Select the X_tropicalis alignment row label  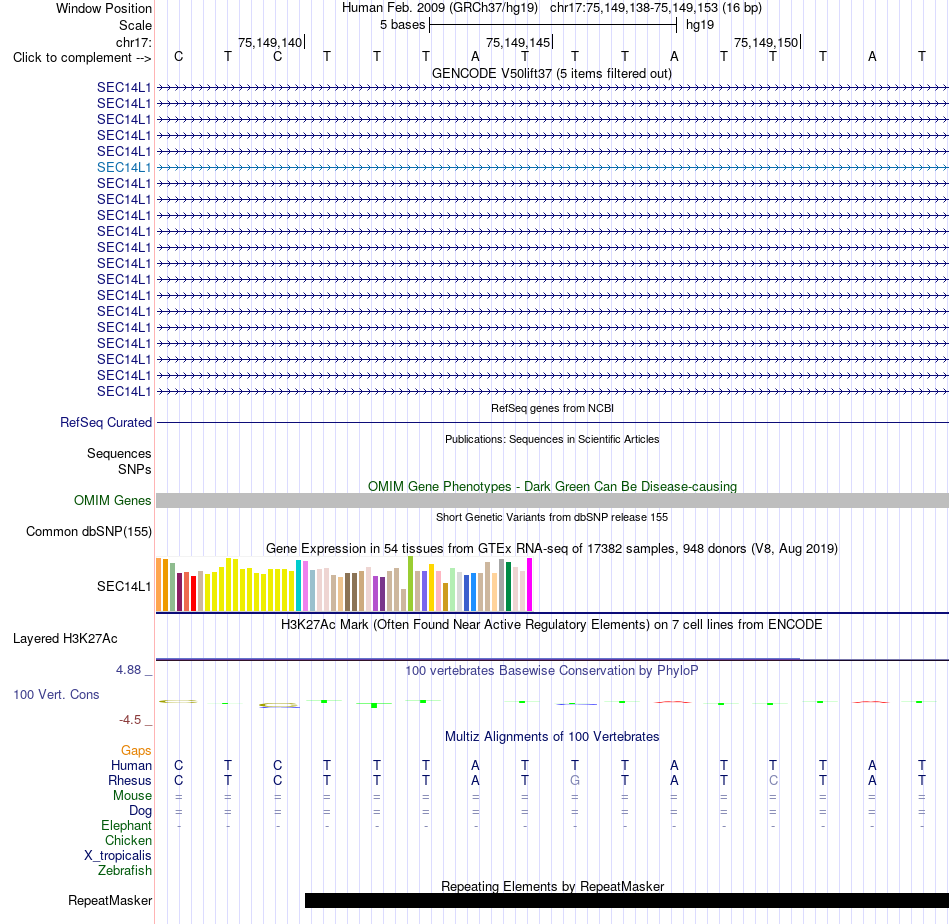(118, 856)
